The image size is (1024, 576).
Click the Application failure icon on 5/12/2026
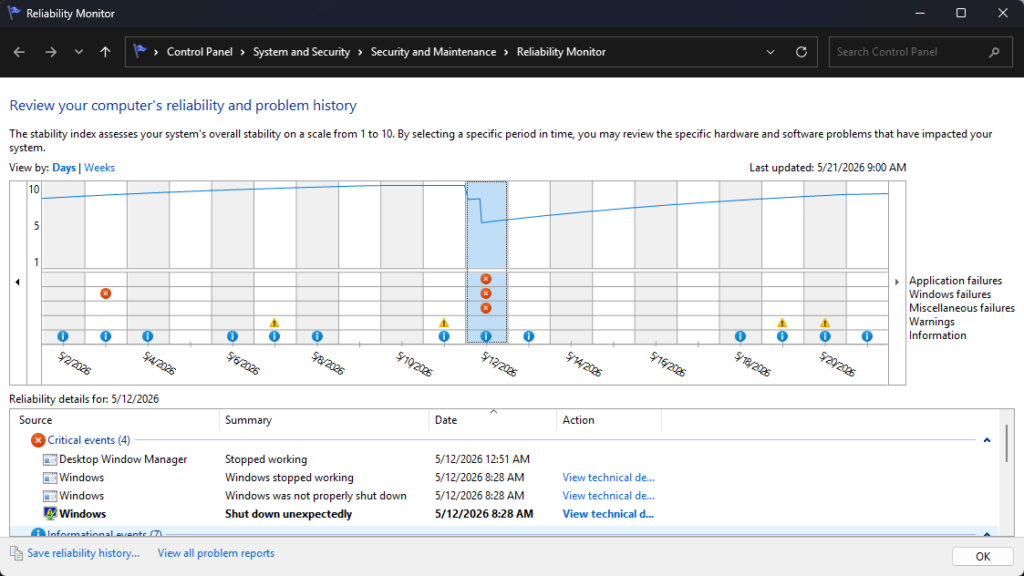point(486,279)
